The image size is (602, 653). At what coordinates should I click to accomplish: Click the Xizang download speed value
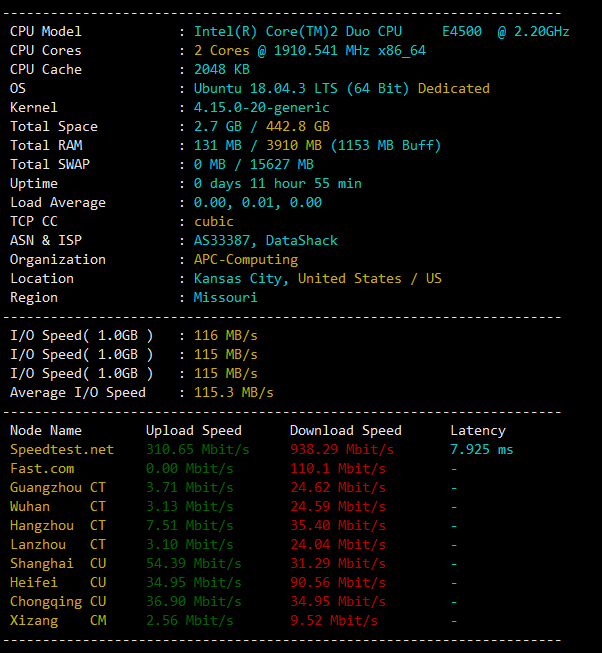coord(334,620)
